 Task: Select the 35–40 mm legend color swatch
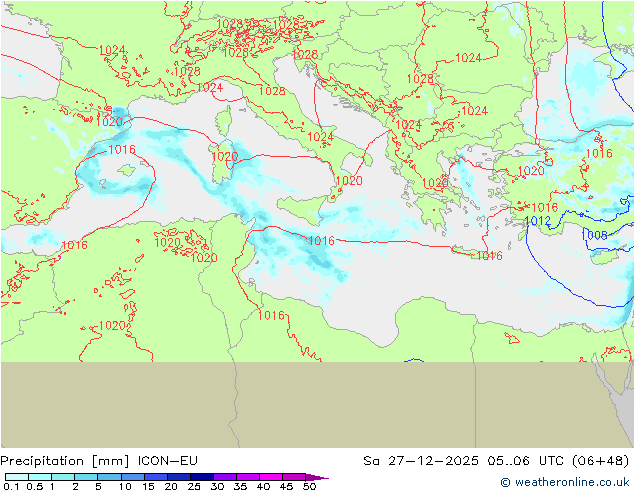[x=247, y=477]
